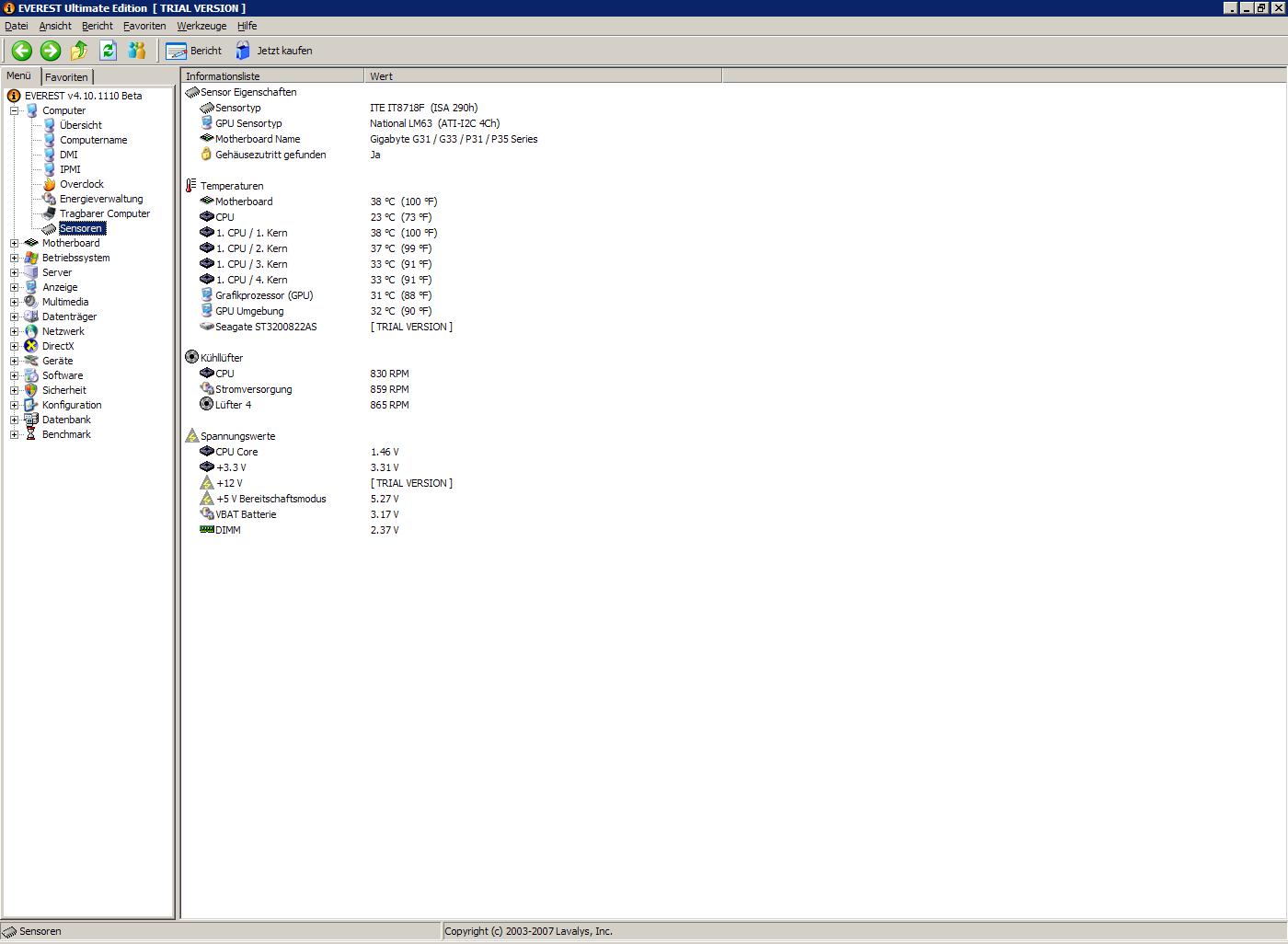Switch to the Favoriten tab in sidebar
Viewport: 1288px width, 944px height.
pyautogui.click(x=67, y=77)
